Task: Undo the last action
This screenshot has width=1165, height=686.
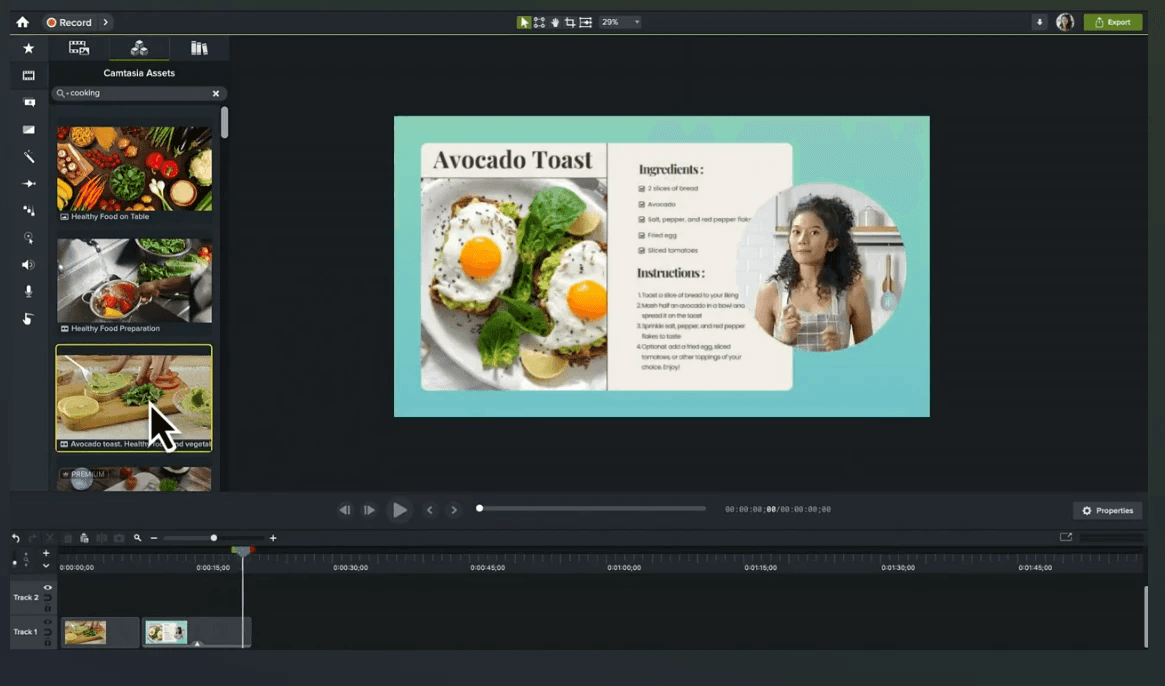Action: (x=16, y=538)
